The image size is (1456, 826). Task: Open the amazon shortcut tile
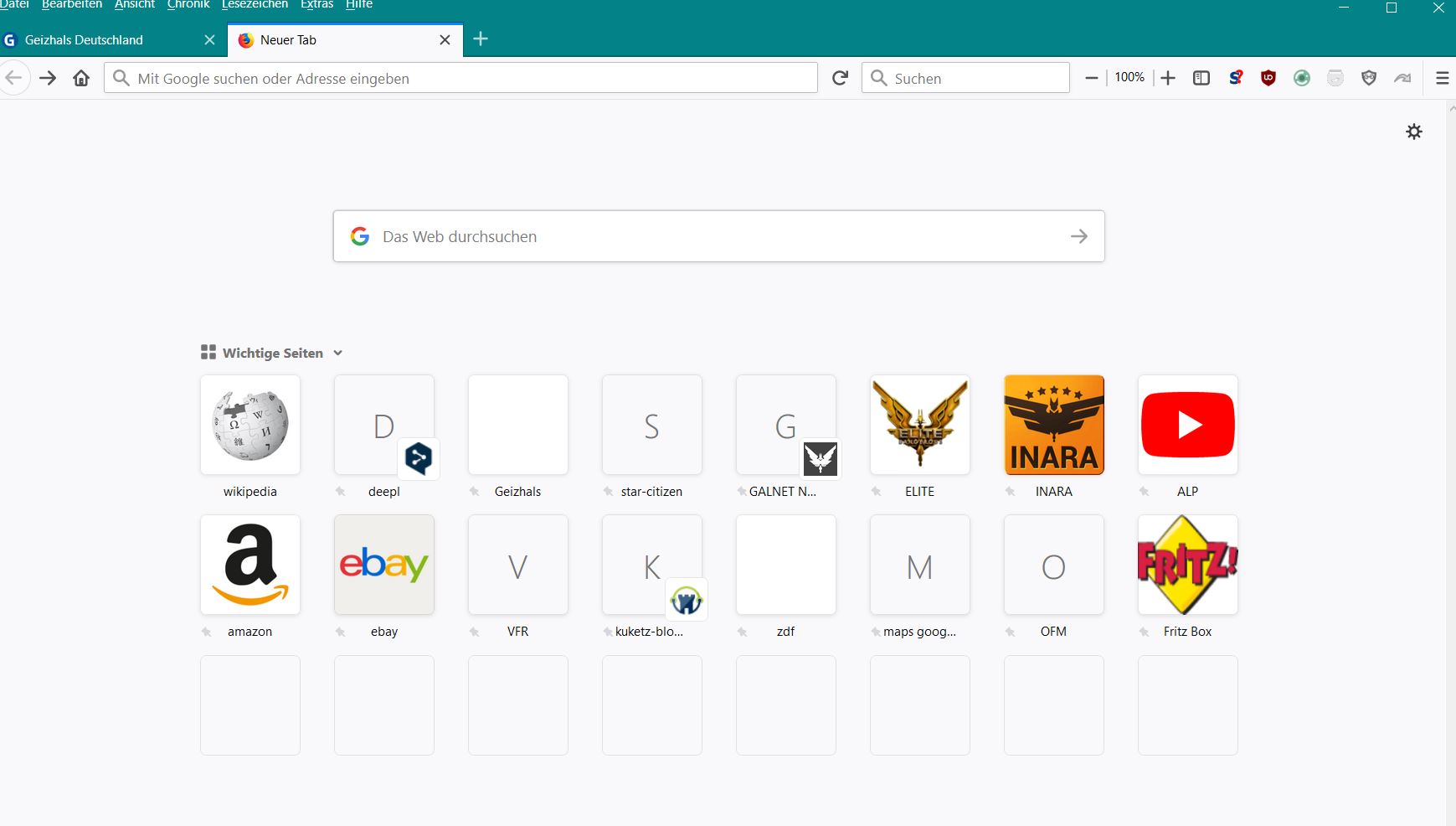click(x=250, y=565)
